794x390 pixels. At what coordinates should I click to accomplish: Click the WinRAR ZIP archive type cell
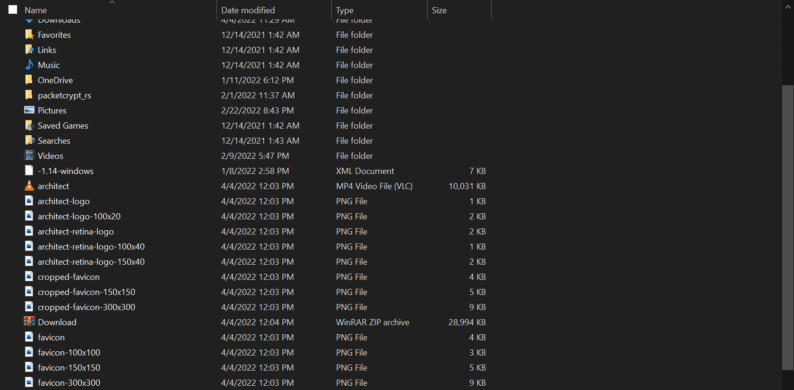tap(372, 323)
